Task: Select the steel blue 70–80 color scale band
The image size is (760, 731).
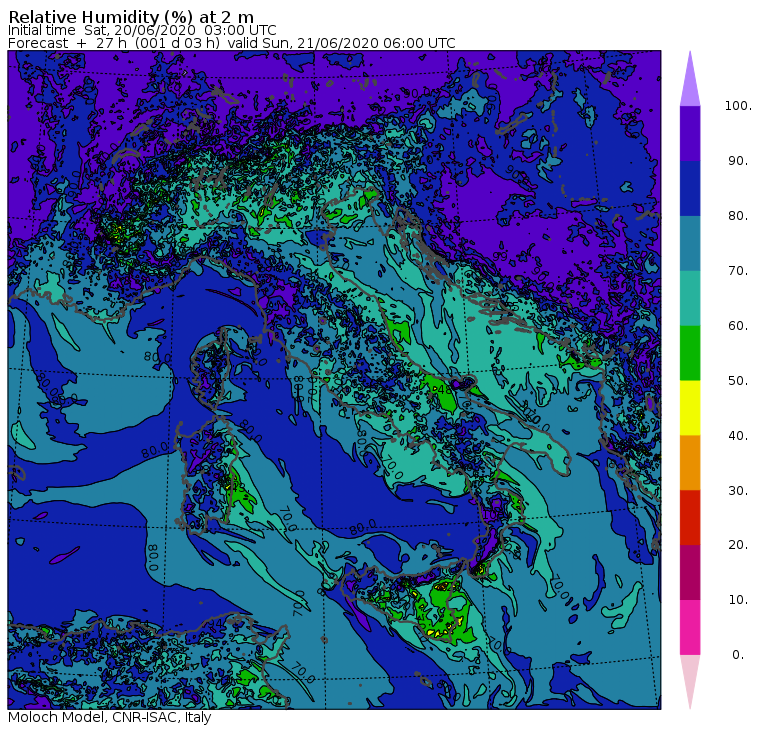Action: [x=690, y=243]
